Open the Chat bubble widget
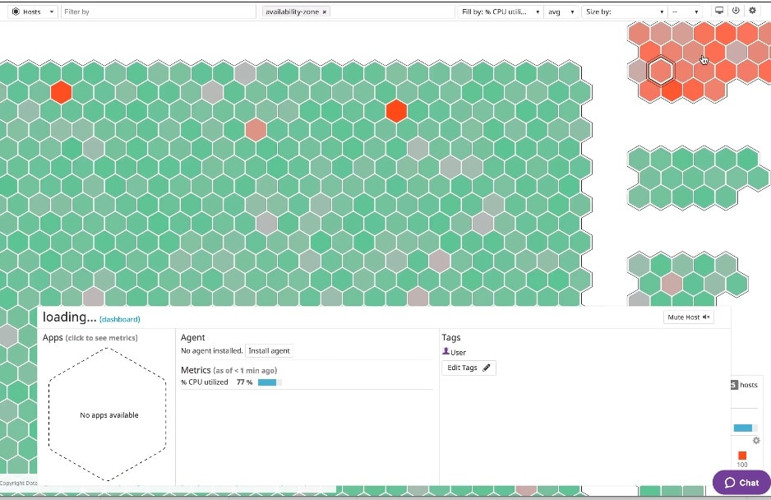 [x=741, y=482]
